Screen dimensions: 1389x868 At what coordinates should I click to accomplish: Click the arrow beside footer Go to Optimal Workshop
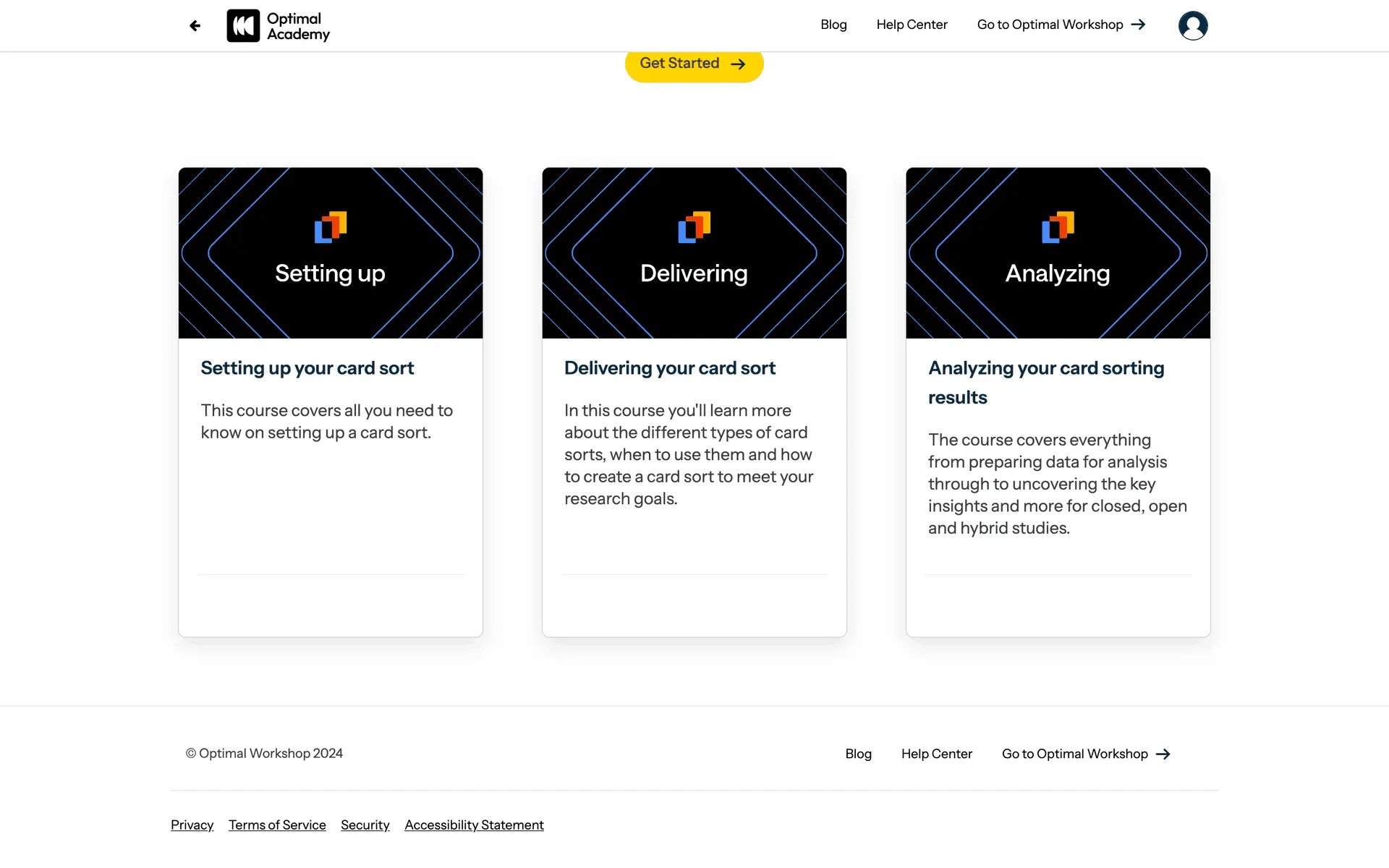coord(1163,754)
